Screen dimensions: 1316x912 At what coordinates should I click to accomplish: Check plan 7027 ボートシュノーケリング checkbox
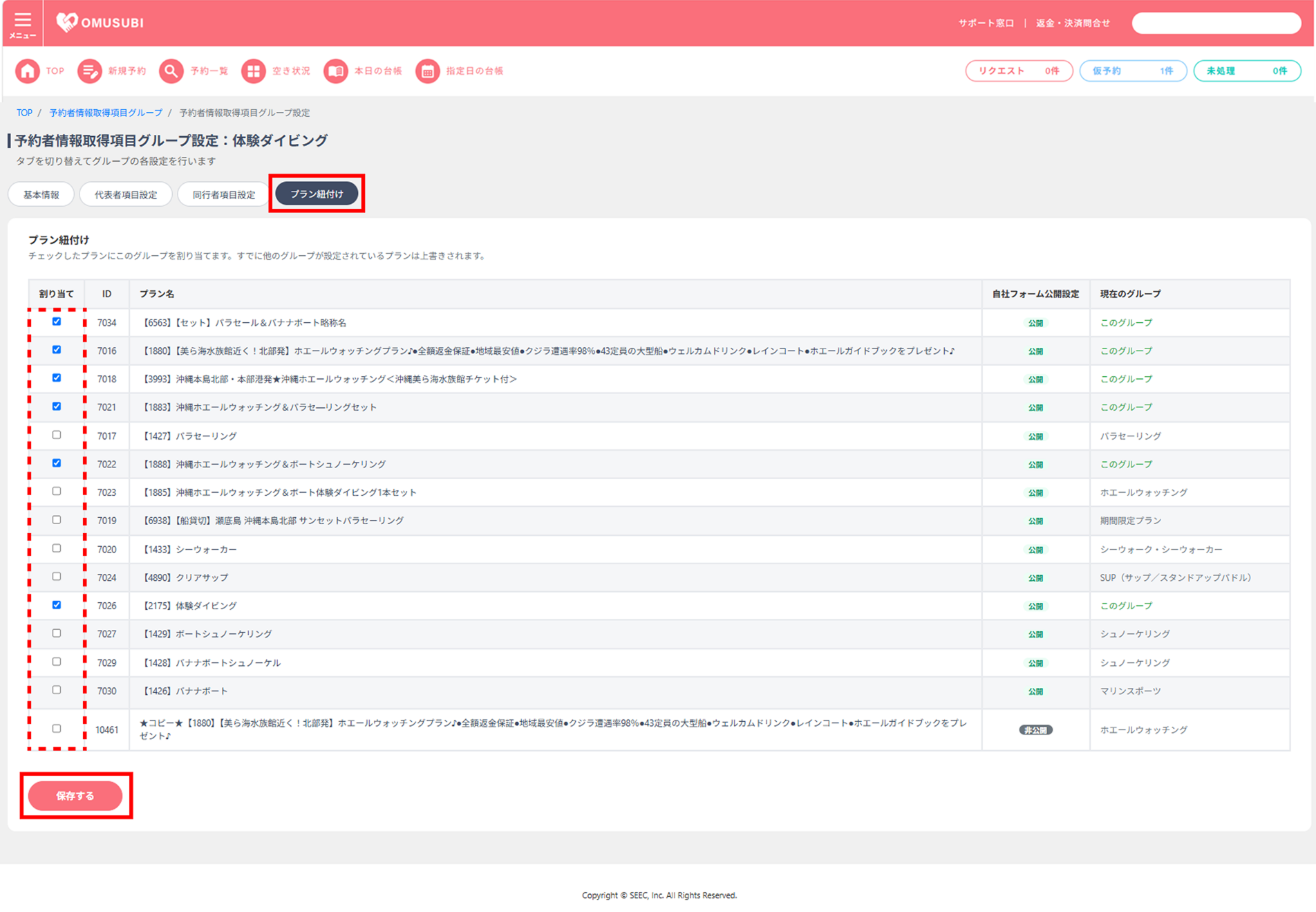tap(57, 633)
